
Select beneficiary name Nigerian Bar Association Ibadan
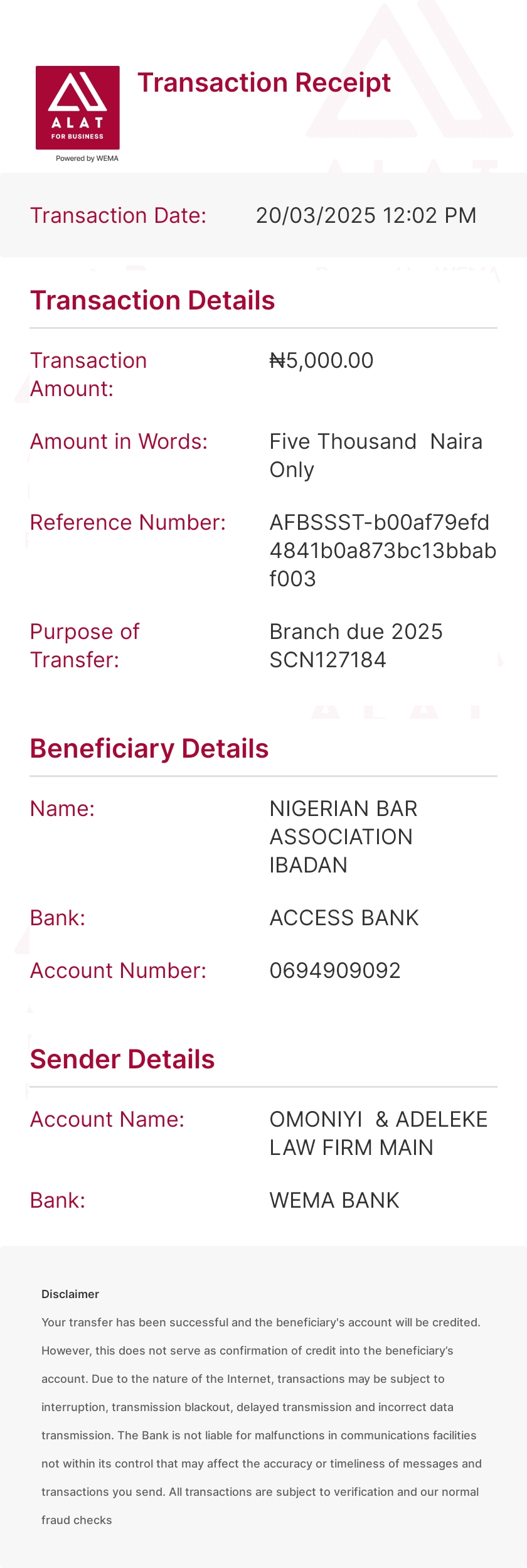(x=344, y=837)
